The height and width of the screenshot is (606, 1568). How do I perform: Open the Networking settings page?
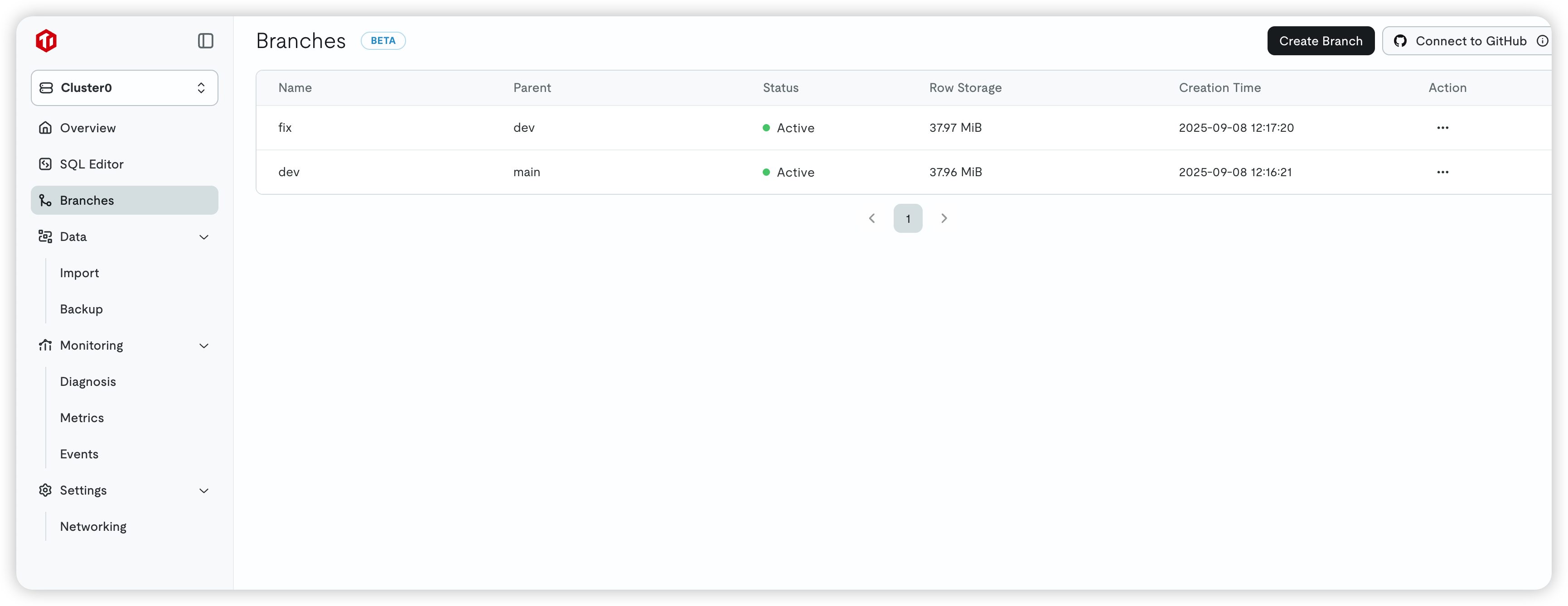[x=93, y=526]
